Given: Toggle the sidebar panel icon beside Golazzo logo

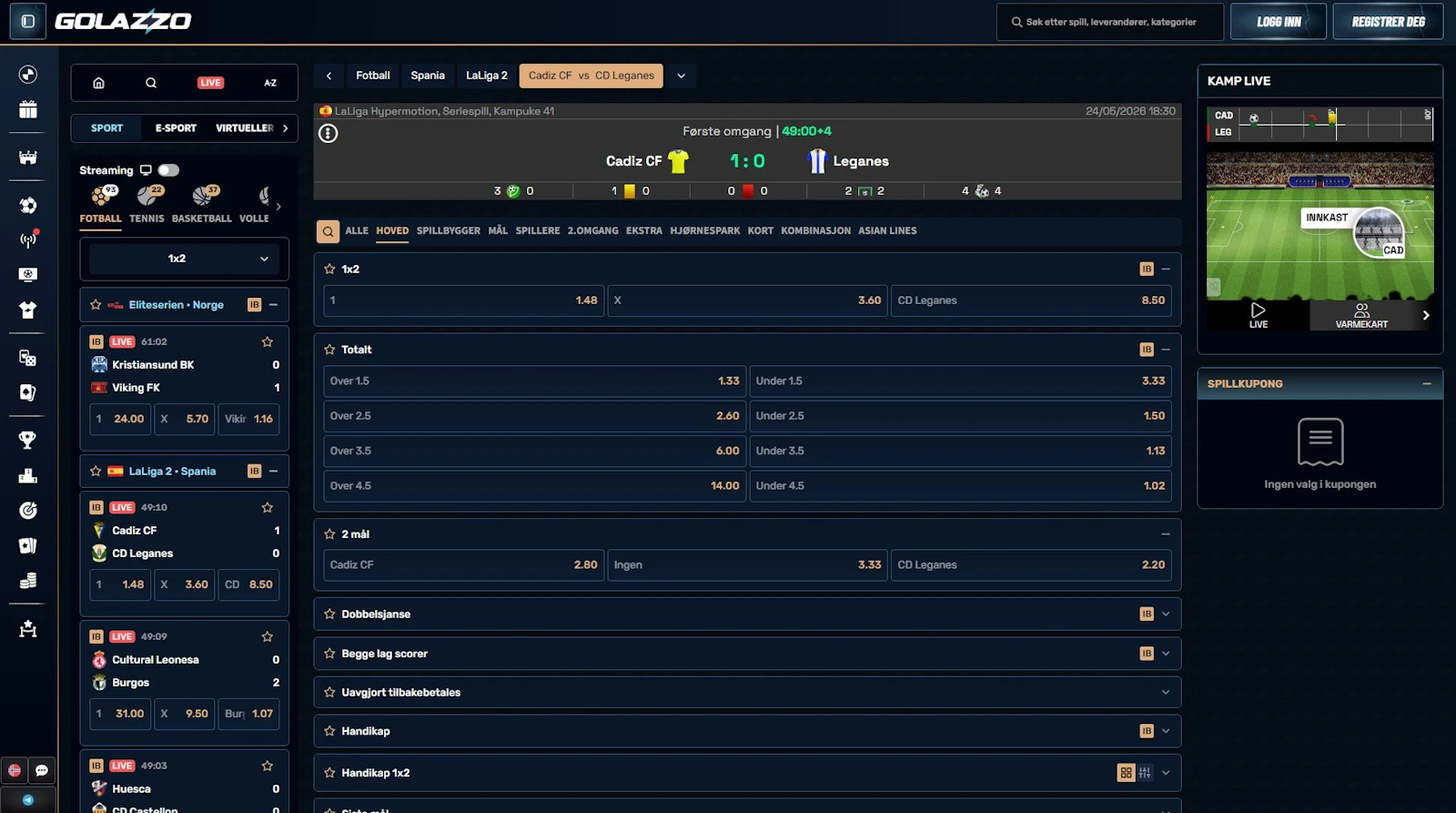Looking at the screenshot, I should tap(27, 21).
